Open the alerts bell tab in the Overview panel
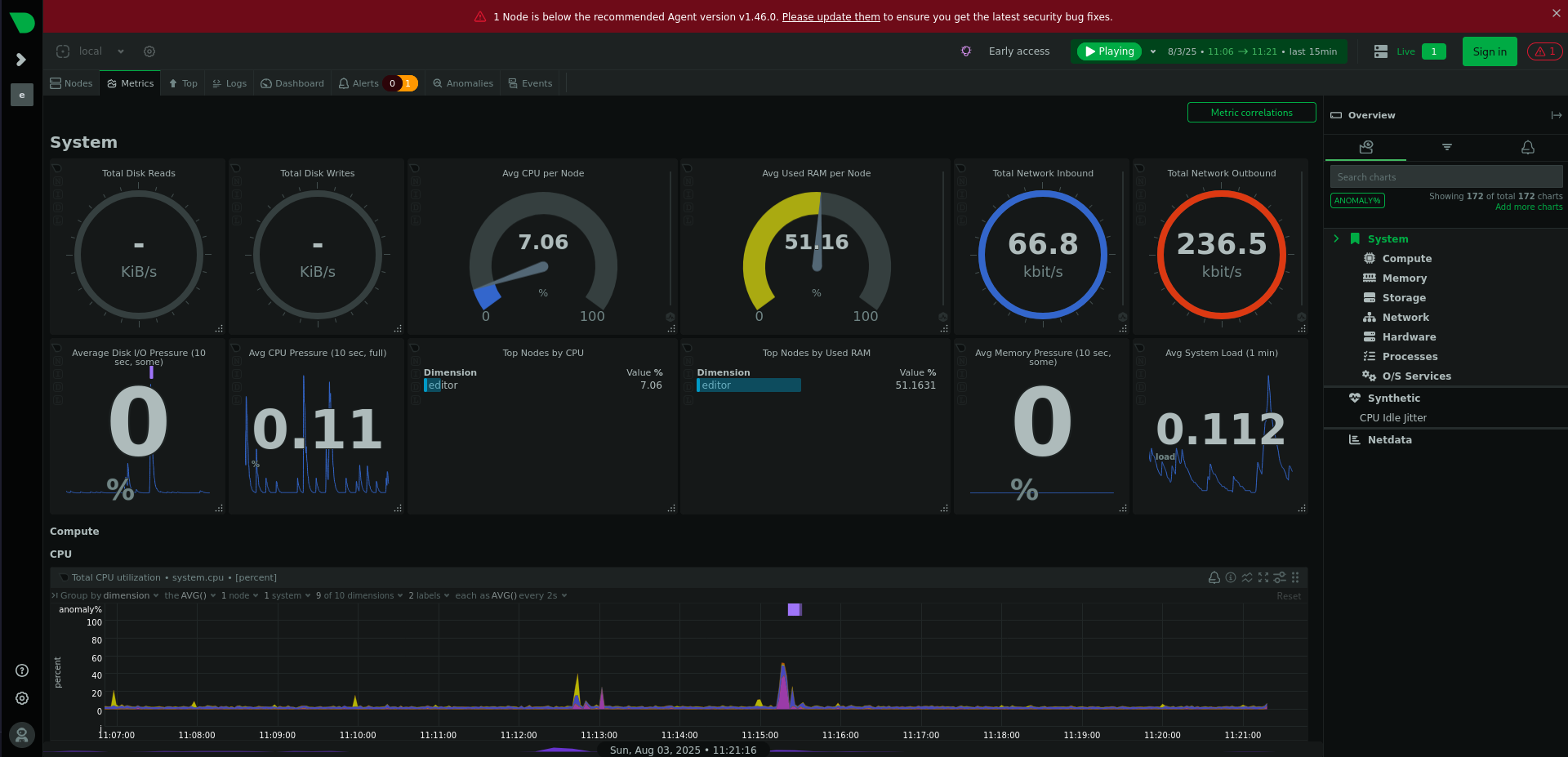This screenshot has height=757, width=1568. [1527, 148]
